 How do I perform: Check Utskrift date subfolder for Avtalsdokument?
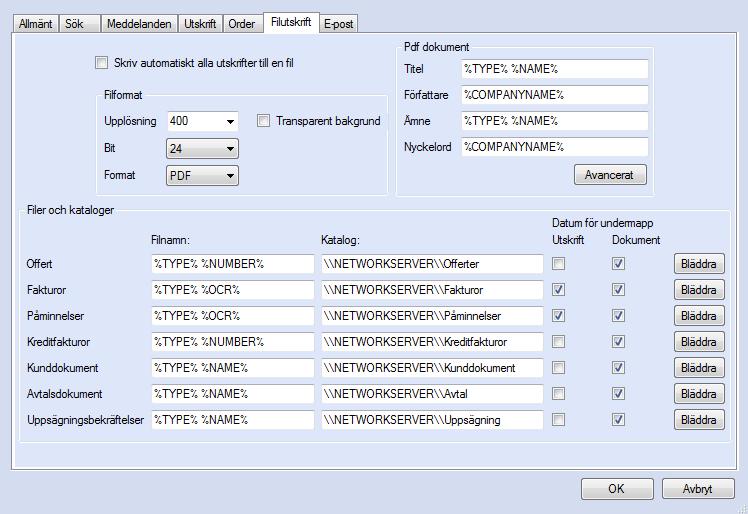pyautogui.click(x=558, y=393)
